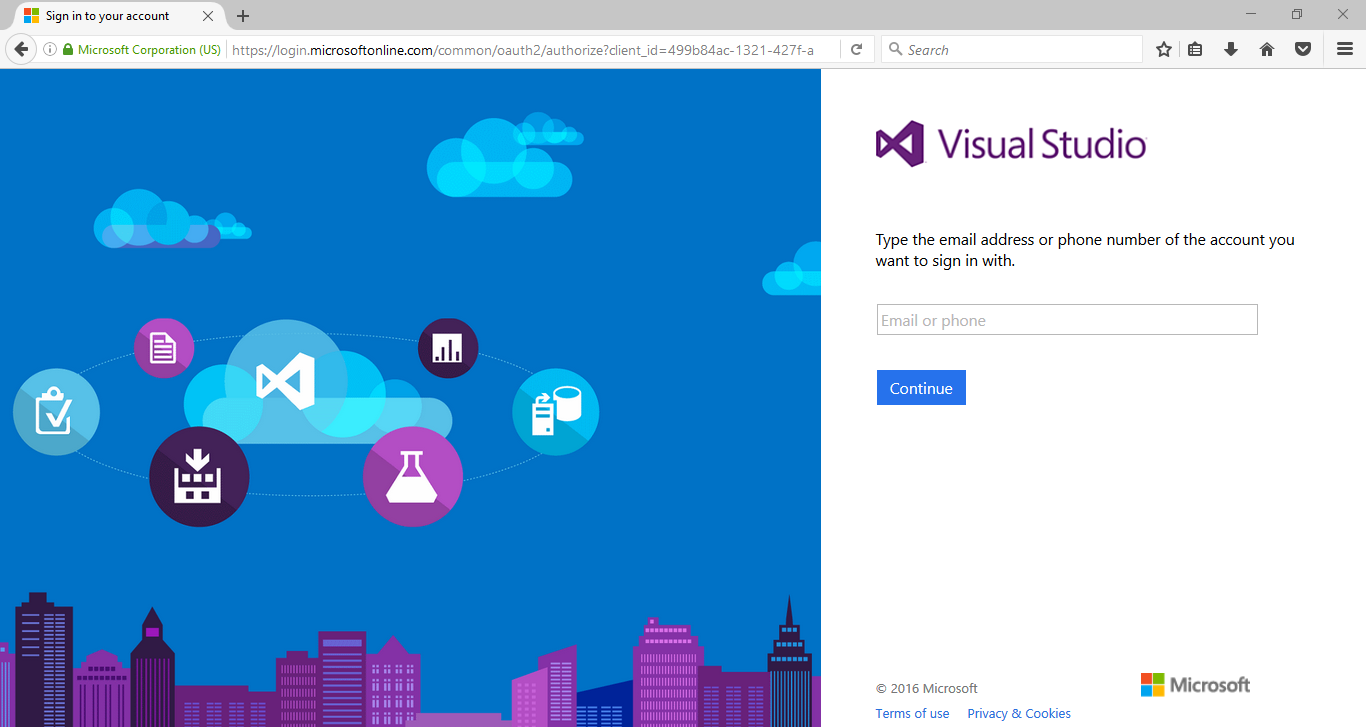This screenshot has width=1366, height=727.
Task: Click the Microsoft logo in footer
Action: 1195,685
